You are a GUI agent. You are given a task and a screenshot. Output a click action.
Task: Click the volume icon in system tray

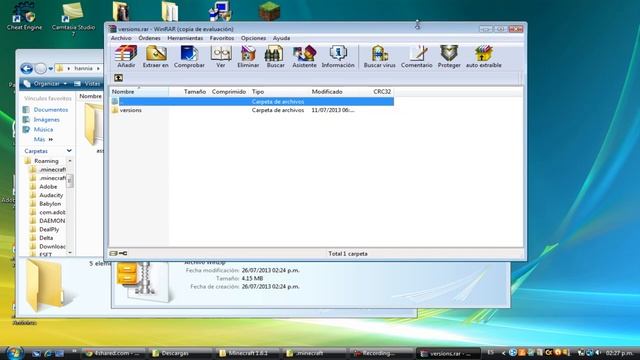click(598, 352)
